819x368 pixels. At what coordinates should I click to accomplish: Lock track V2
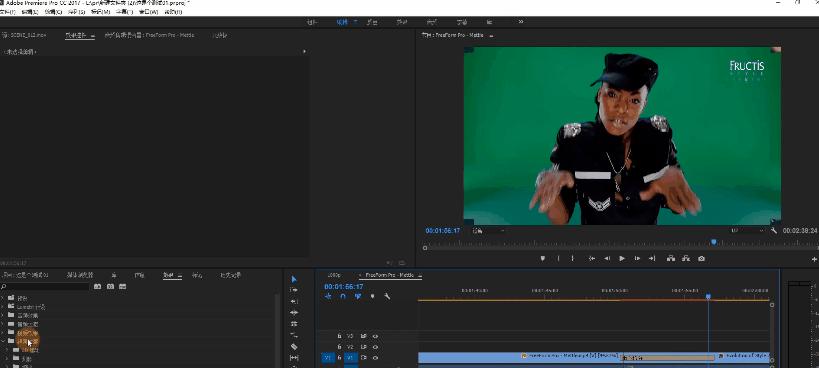[339, 347]
